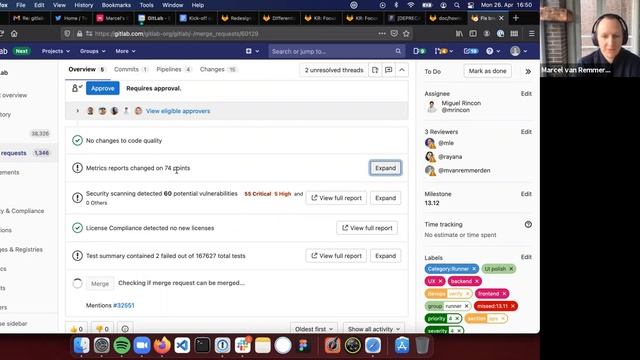Open More dropdown in navbar
This screenshot has width=640, height=360.
pos(125,51)
